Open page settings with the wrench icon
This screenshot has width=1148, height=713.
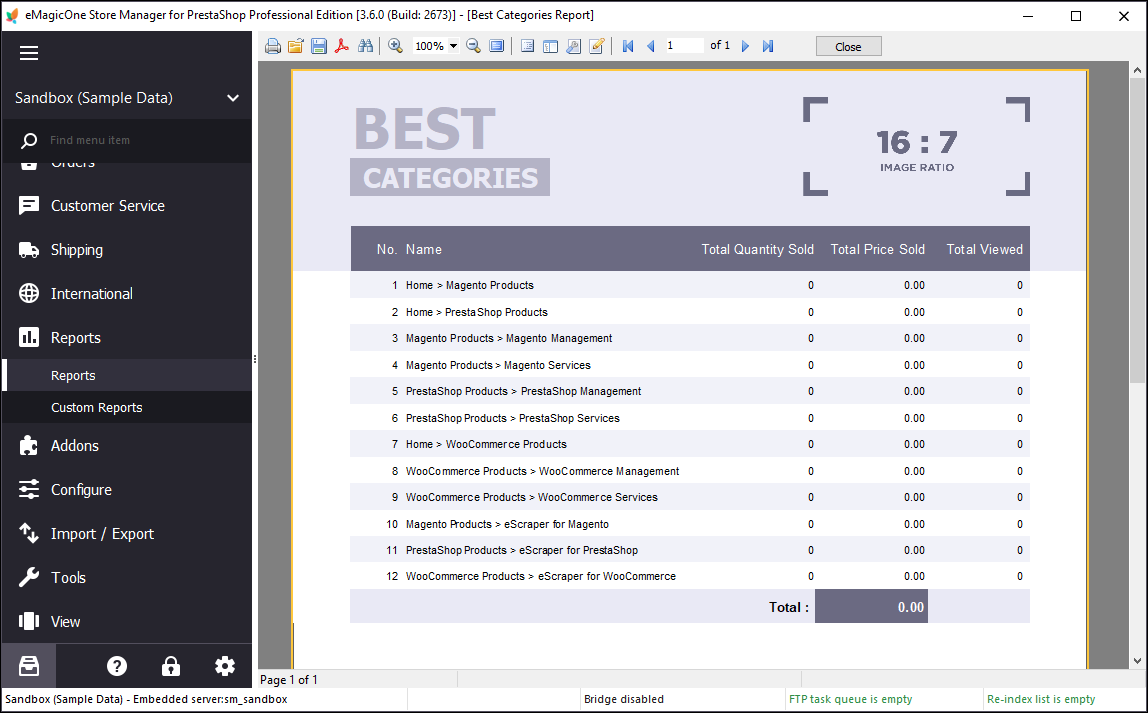(573, 46)
